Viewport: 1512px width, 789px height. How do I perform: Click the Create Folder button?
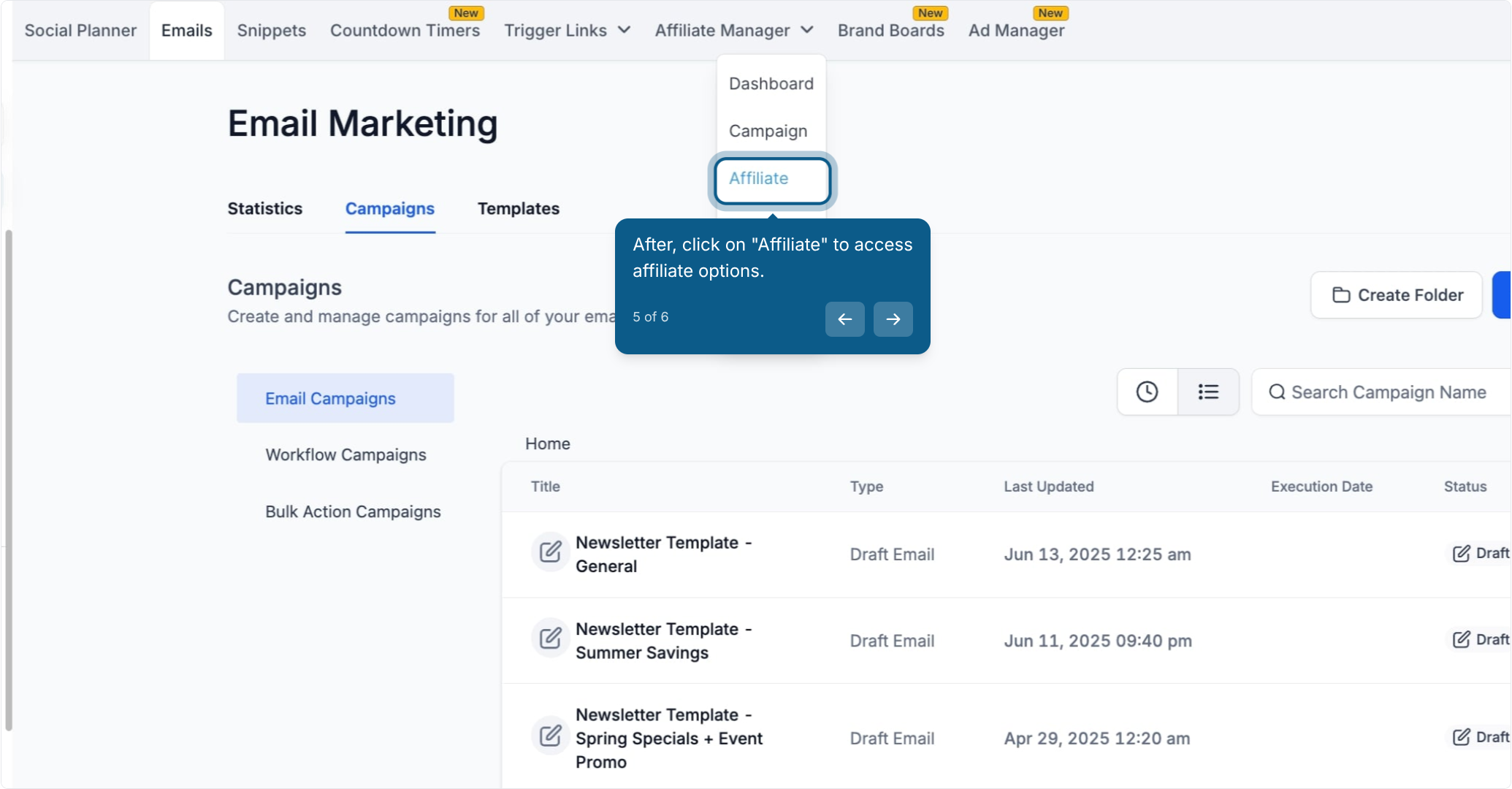click(x=1397, y=295)
